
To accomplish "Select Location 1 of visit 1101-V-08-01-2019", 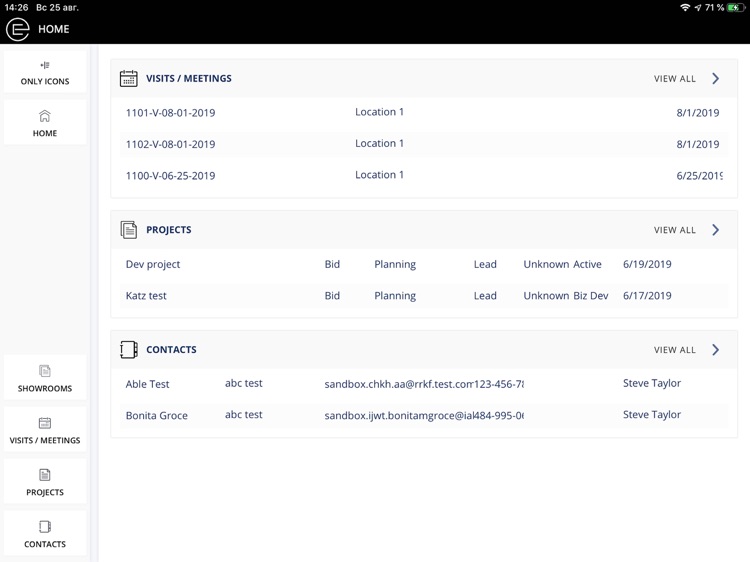I will coord(379,112).
